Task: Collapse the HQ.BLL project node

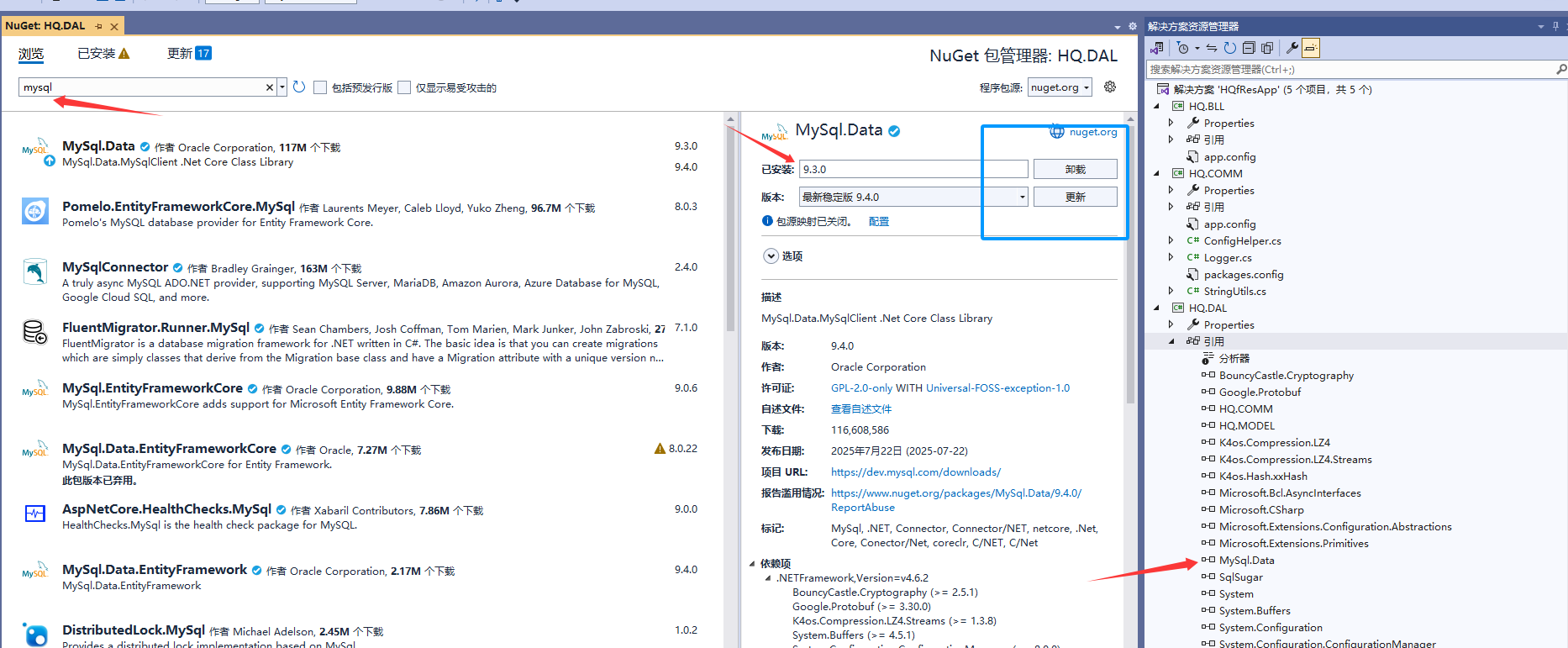Action: (x=1156, y=106)
